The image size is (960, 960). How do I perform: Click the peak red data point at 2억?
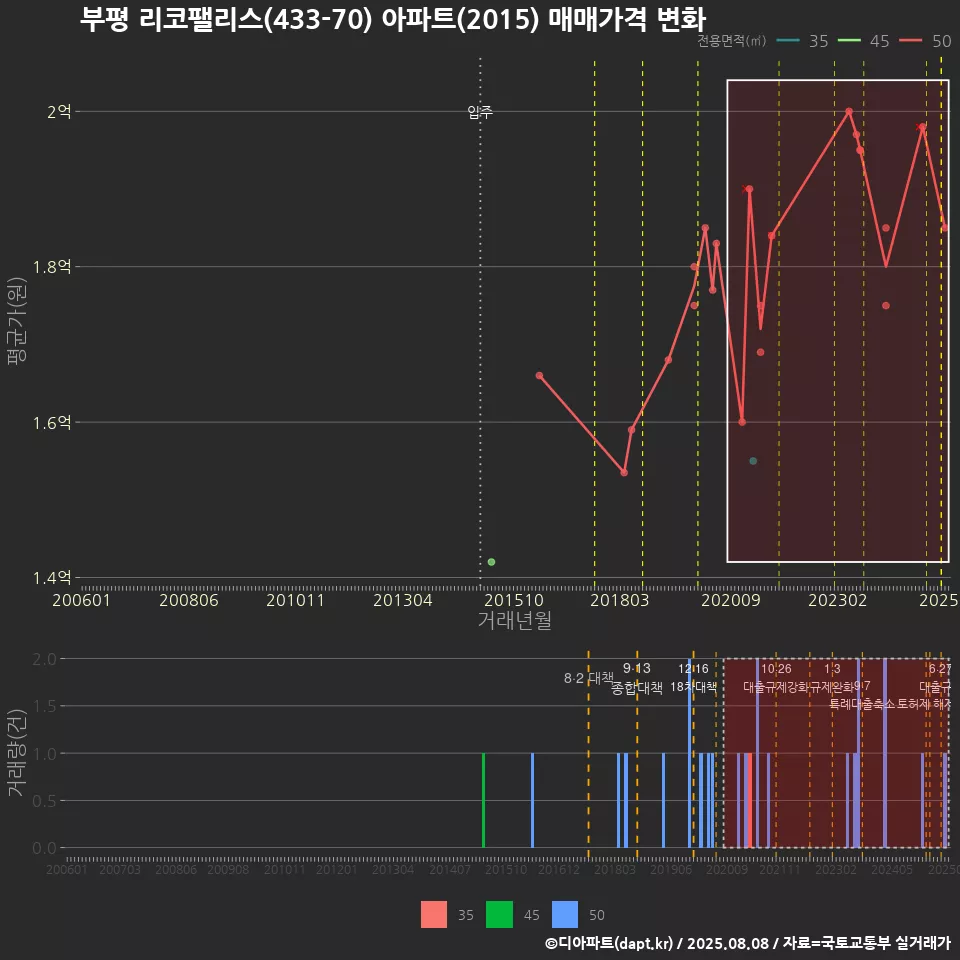(849, 111)
